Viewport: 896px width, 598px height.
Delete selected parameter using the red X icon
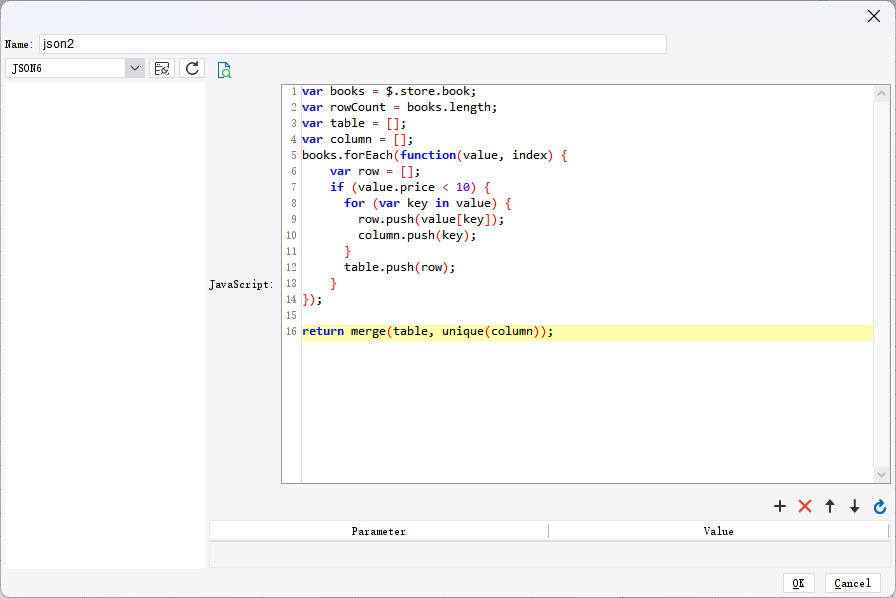[805, 506]
